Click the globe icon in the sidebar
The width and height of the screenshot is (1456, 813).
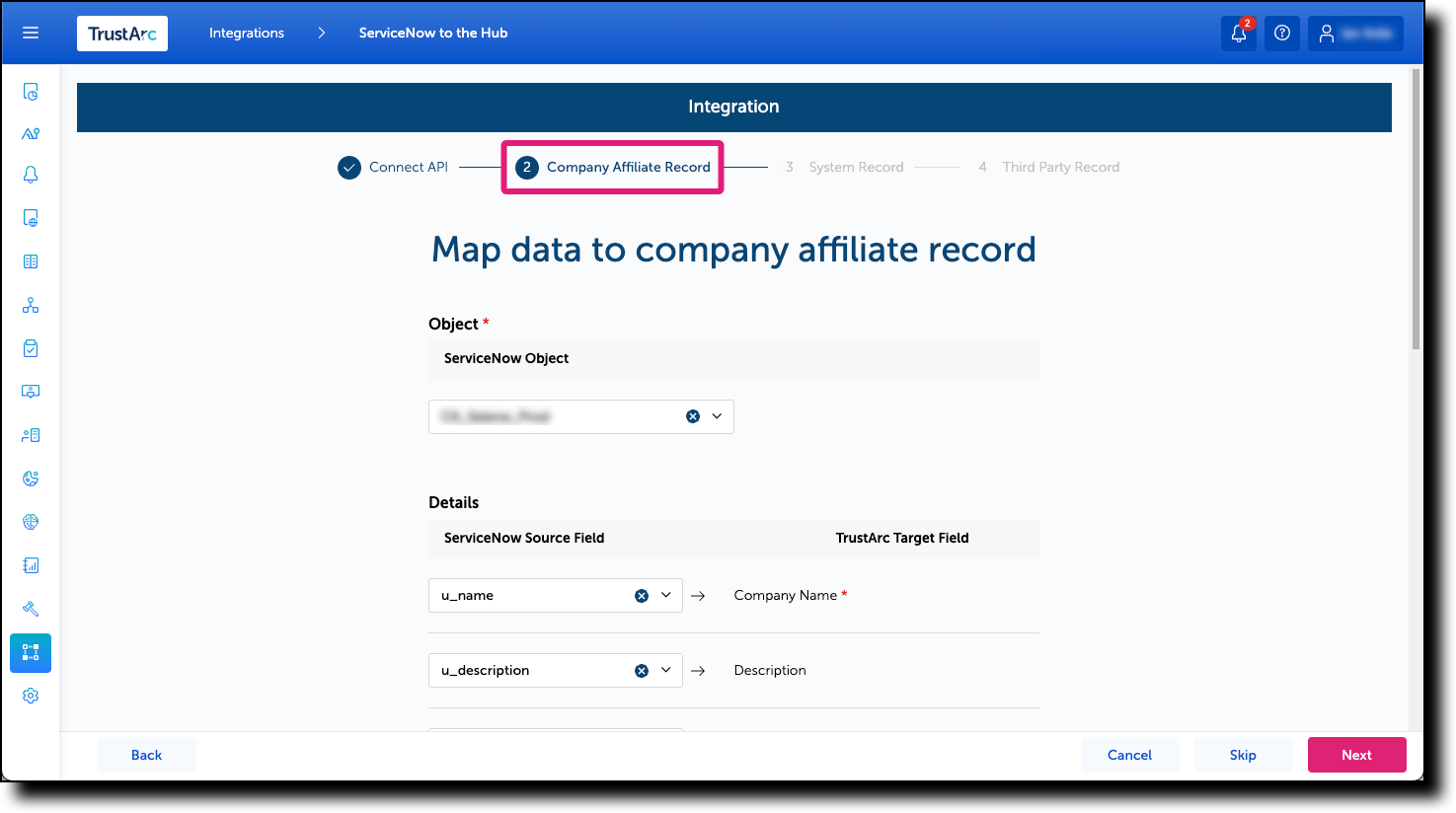pos(30,521)
